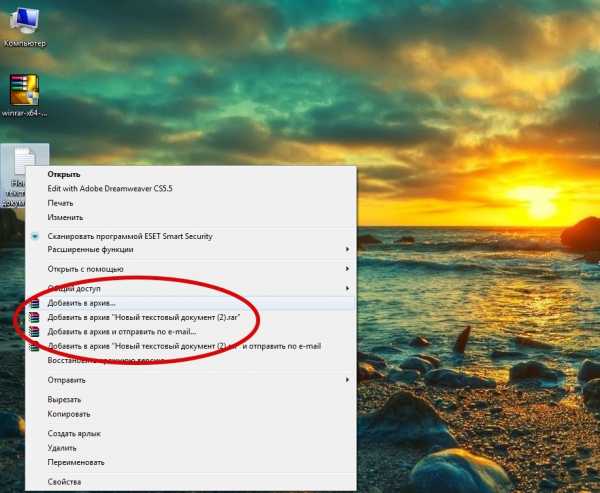Expand arrow of Открыть с помощью
Viewport: 600px width, 493px height.
click(347, 269)
